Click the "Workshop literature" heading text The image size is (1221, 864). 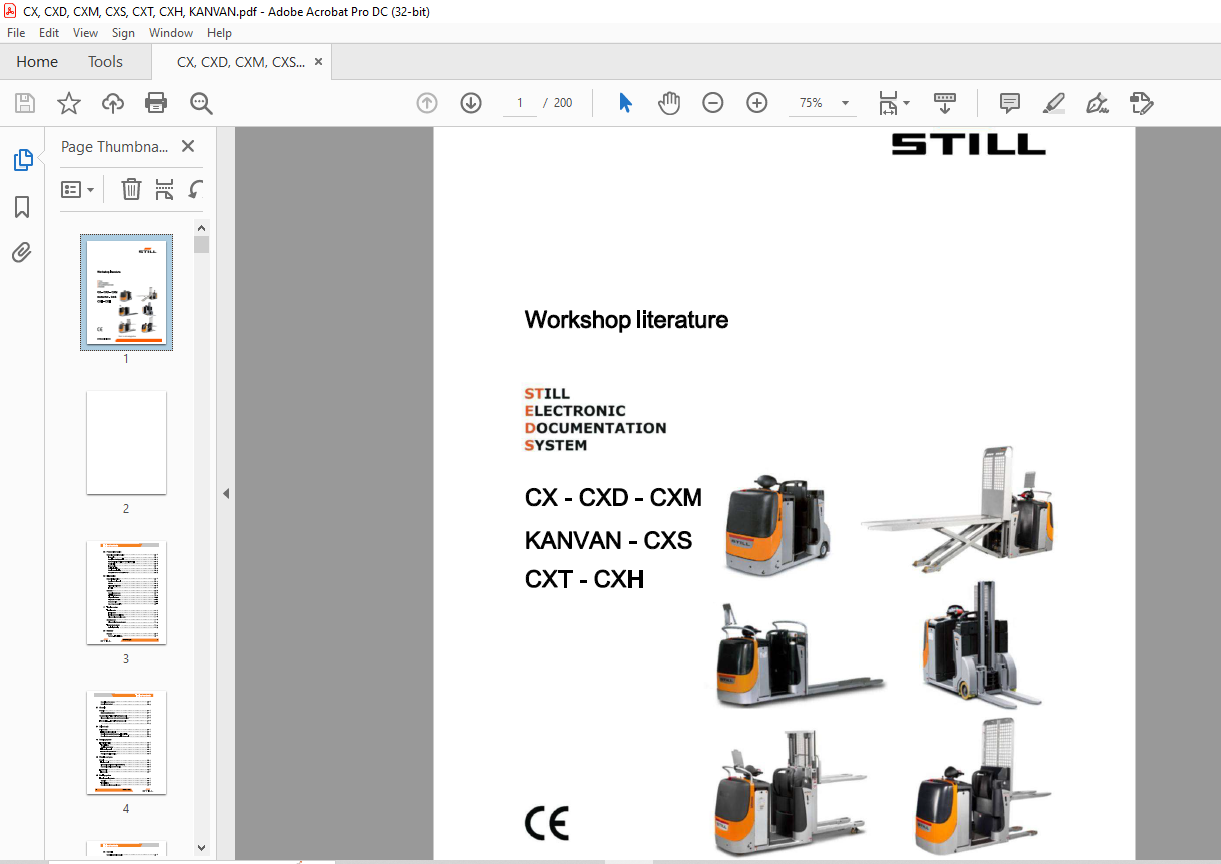click(x=626, y=320)
